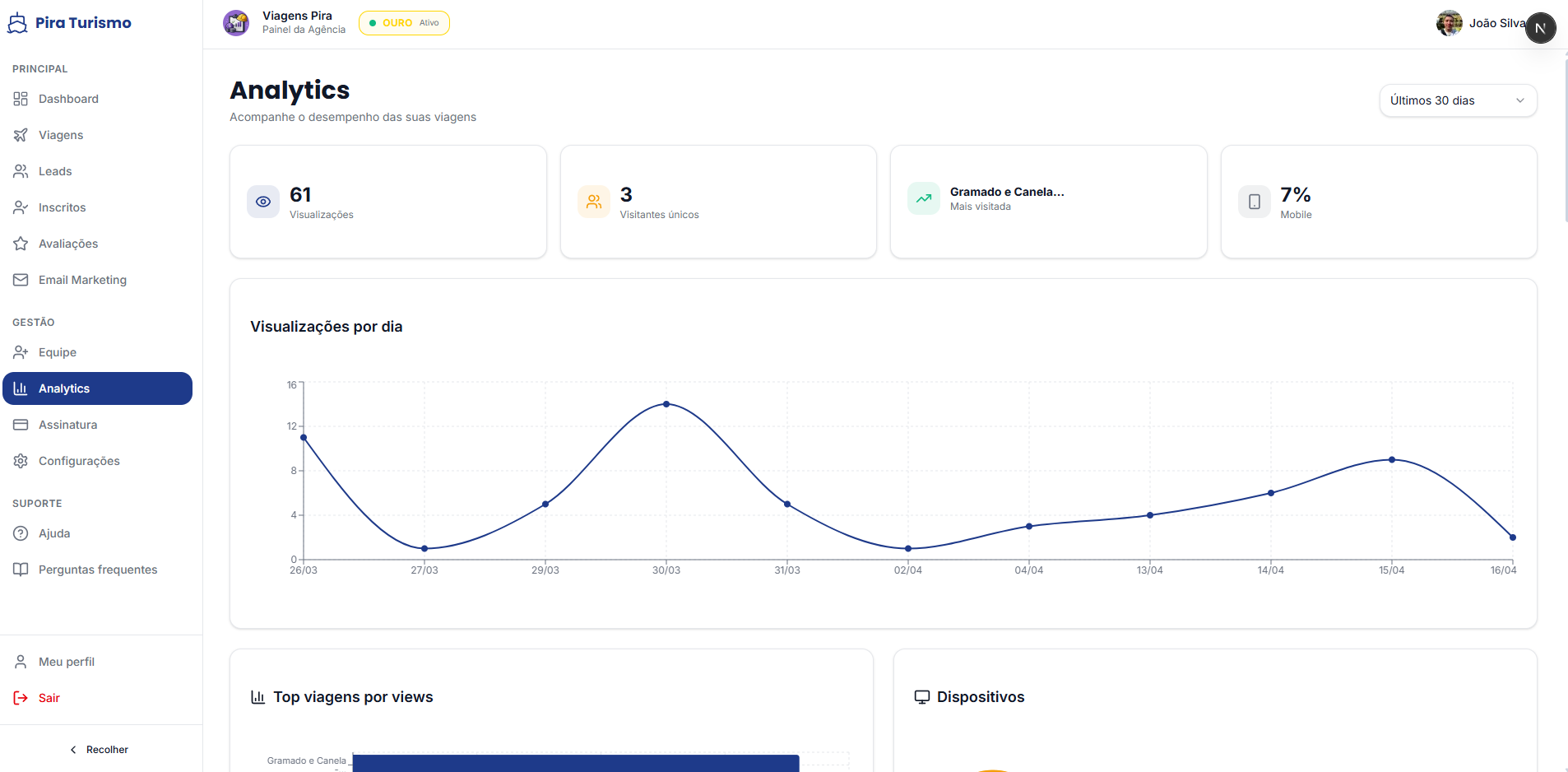This screenshot has height=772, width=1568.
Task: Click the Ajuda question mark icon
Action: point(21,533)
